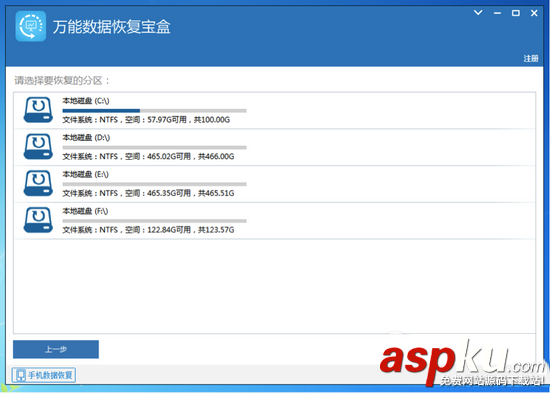Choose 本地磁盘 (F:\) label
Viewport: 550px width, 393px height.
[85, 211]
